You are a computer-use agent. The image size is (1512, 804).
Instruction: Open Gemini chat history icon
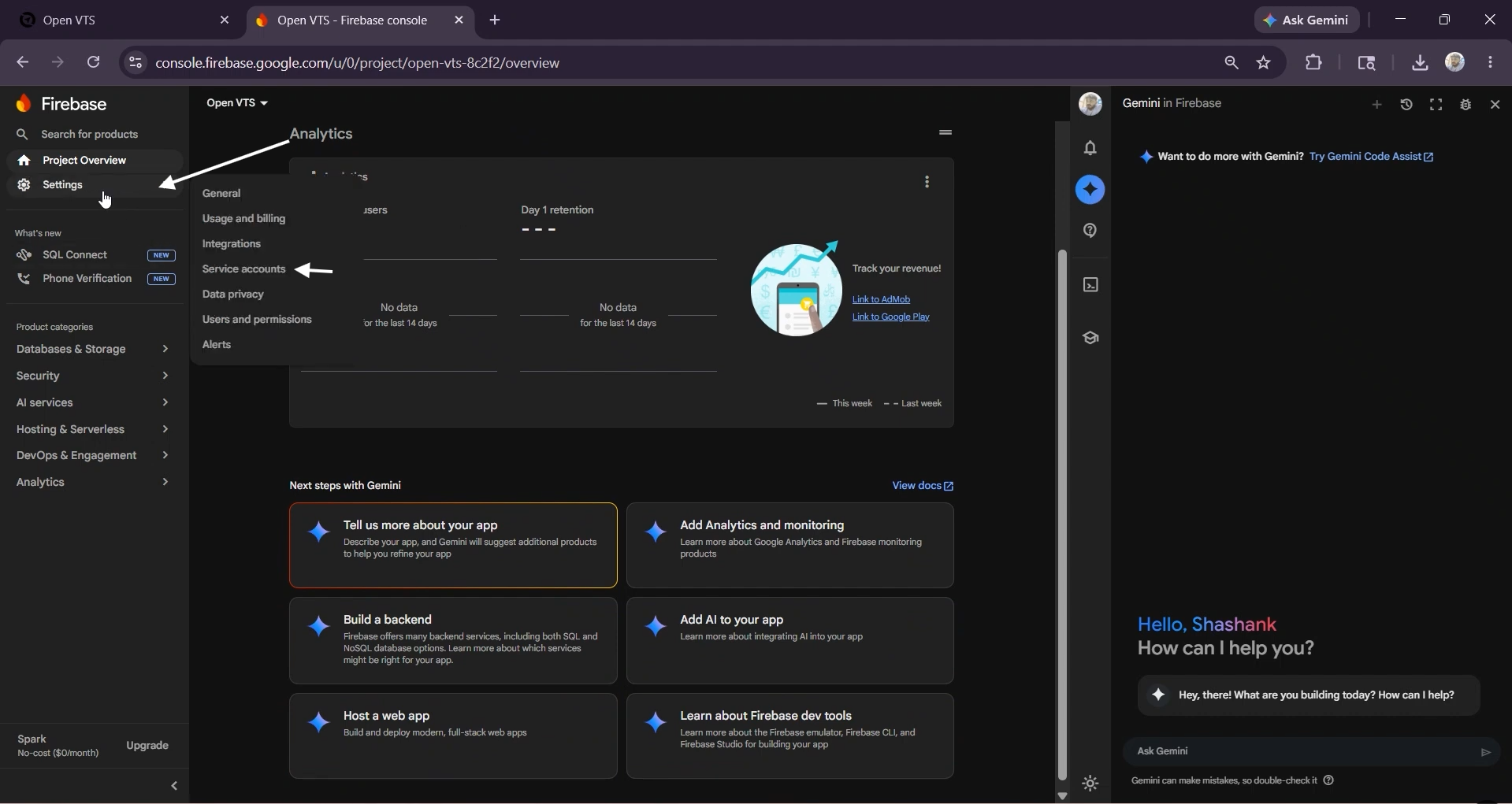pyautogui.click(x=1406, y=105)
